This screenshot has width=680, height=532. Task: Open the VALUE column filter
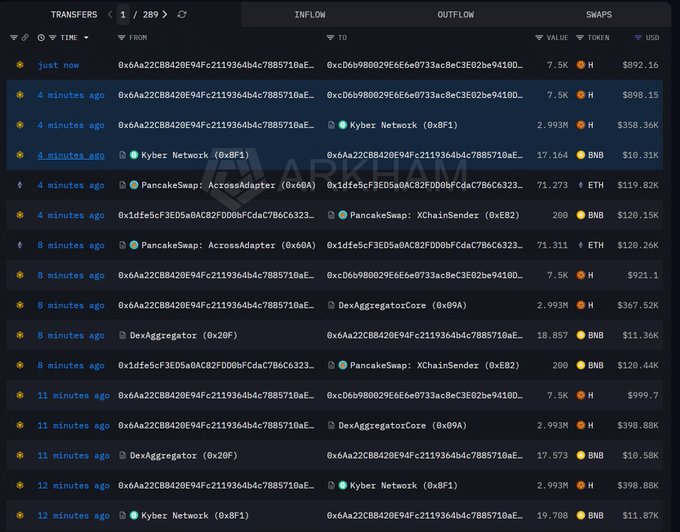point(539,38)
